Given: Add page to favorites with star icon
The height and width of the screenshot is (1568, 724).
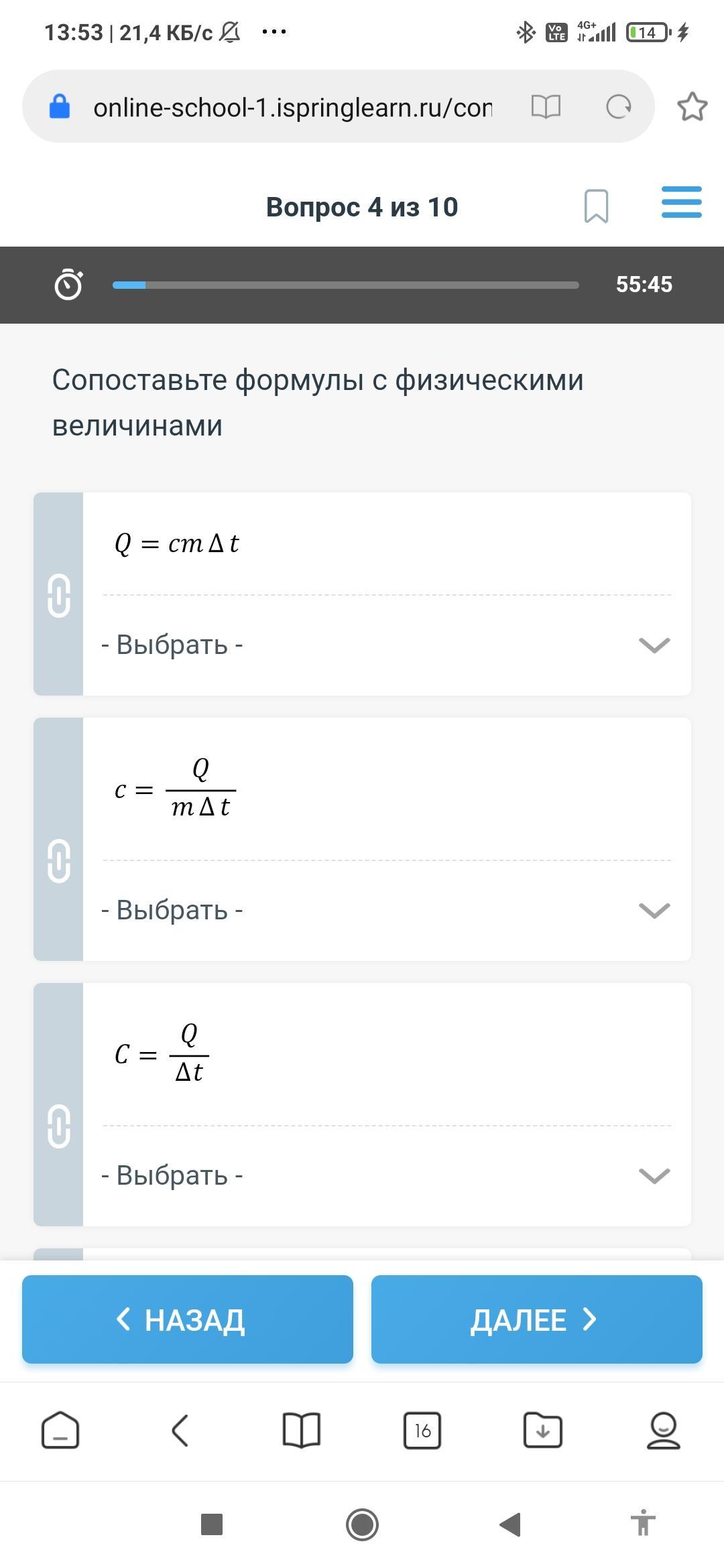Looking at the screenshot, I should [x=692, y=107].
